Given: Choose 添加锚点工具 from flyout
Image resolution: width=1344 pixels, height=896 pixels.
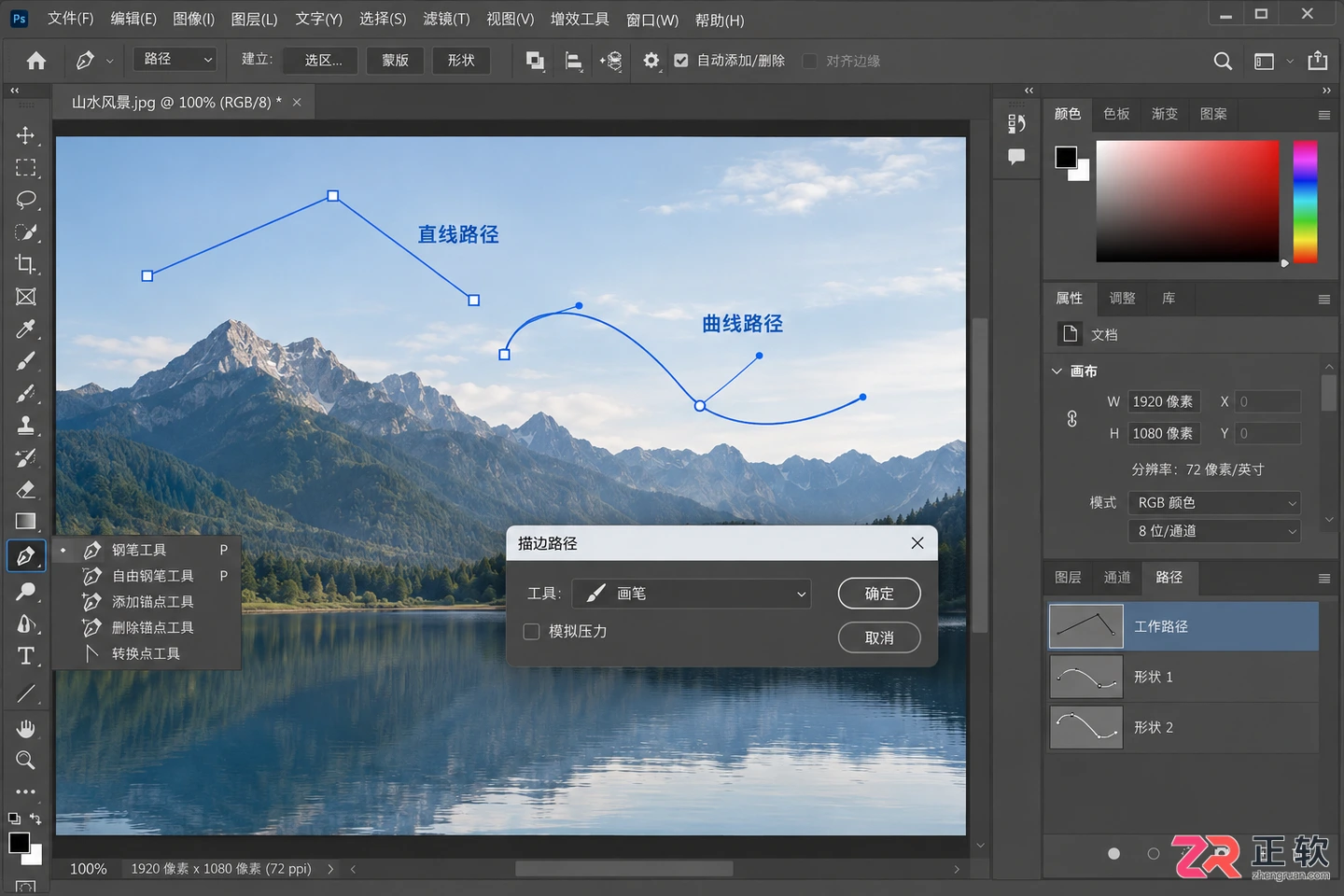Looking at the screenshot, I should (x=152, y=602).
